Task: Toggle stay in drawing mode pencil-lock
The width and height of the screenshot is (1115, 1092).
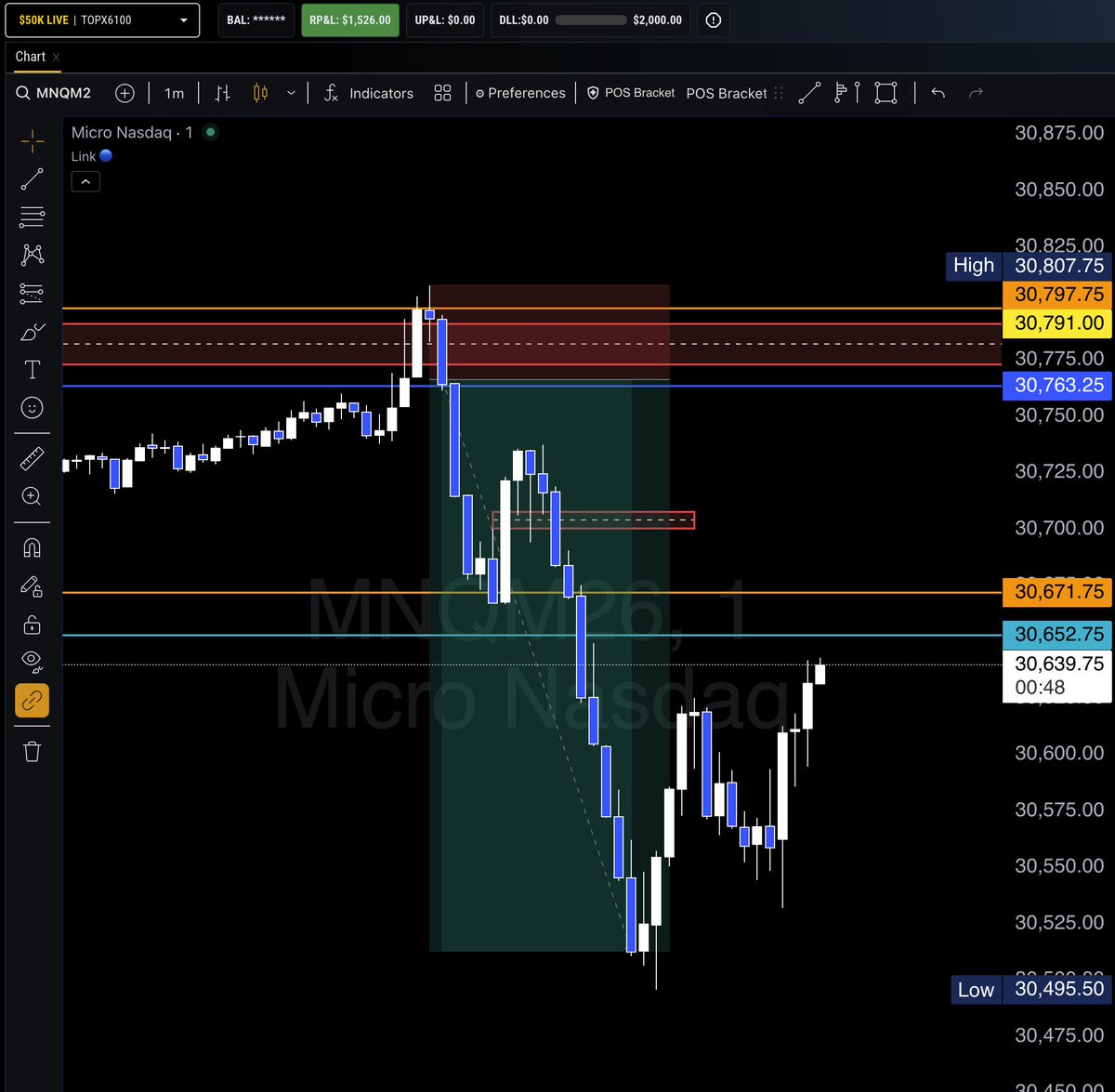Action: coord(33,585)
